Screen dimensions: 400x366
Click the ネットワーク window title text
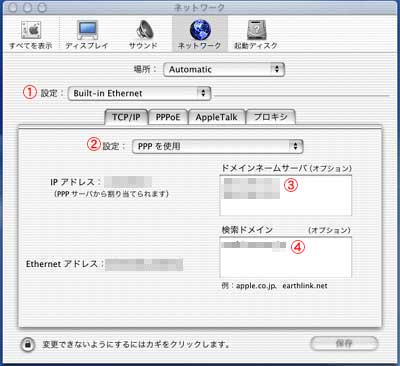tap(199, 7)
